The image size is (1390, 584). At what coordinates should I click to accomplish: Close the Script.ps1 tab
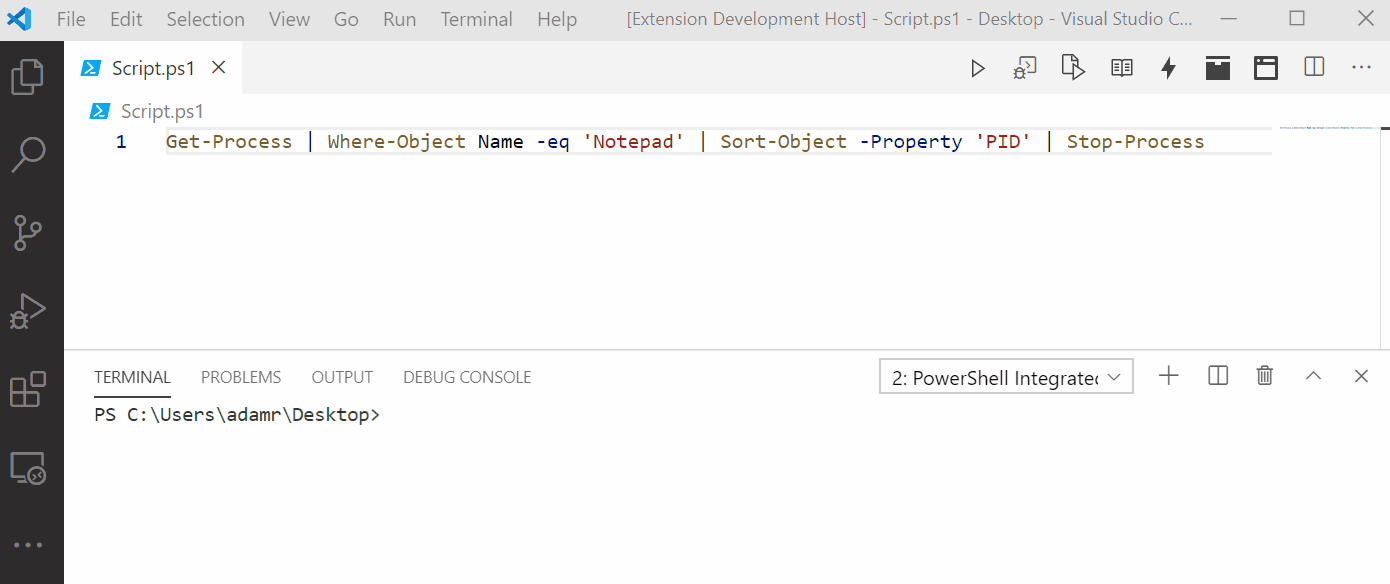219,68
